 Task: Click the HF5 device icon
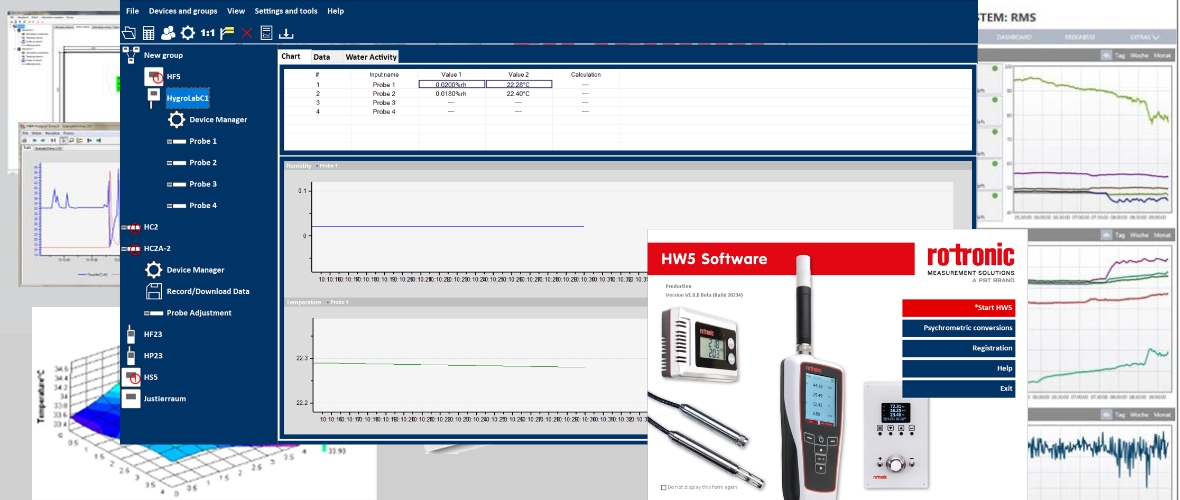(154, 76)
